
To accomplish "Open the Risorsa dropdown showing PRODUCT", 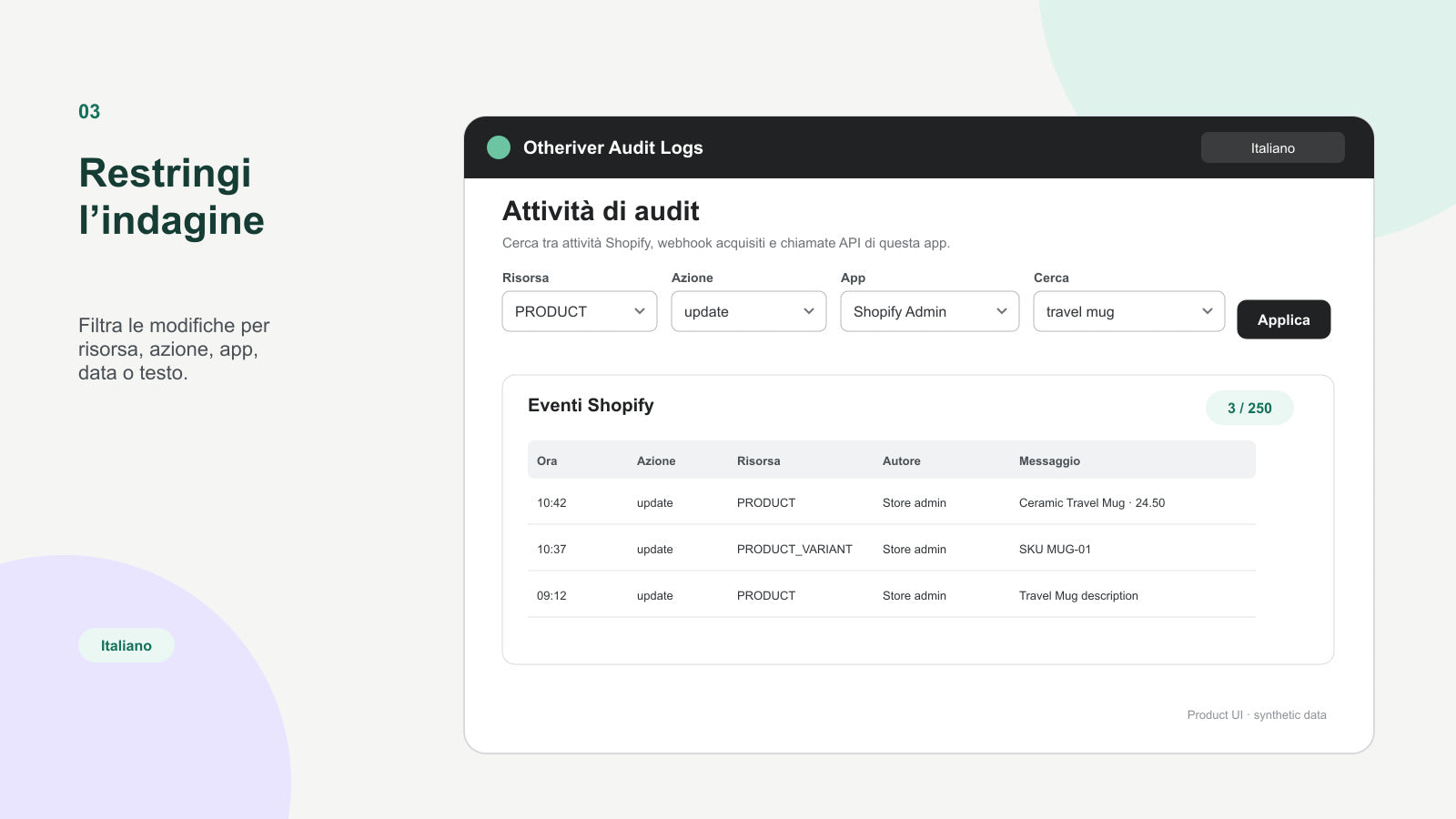I will coord(580,311).
